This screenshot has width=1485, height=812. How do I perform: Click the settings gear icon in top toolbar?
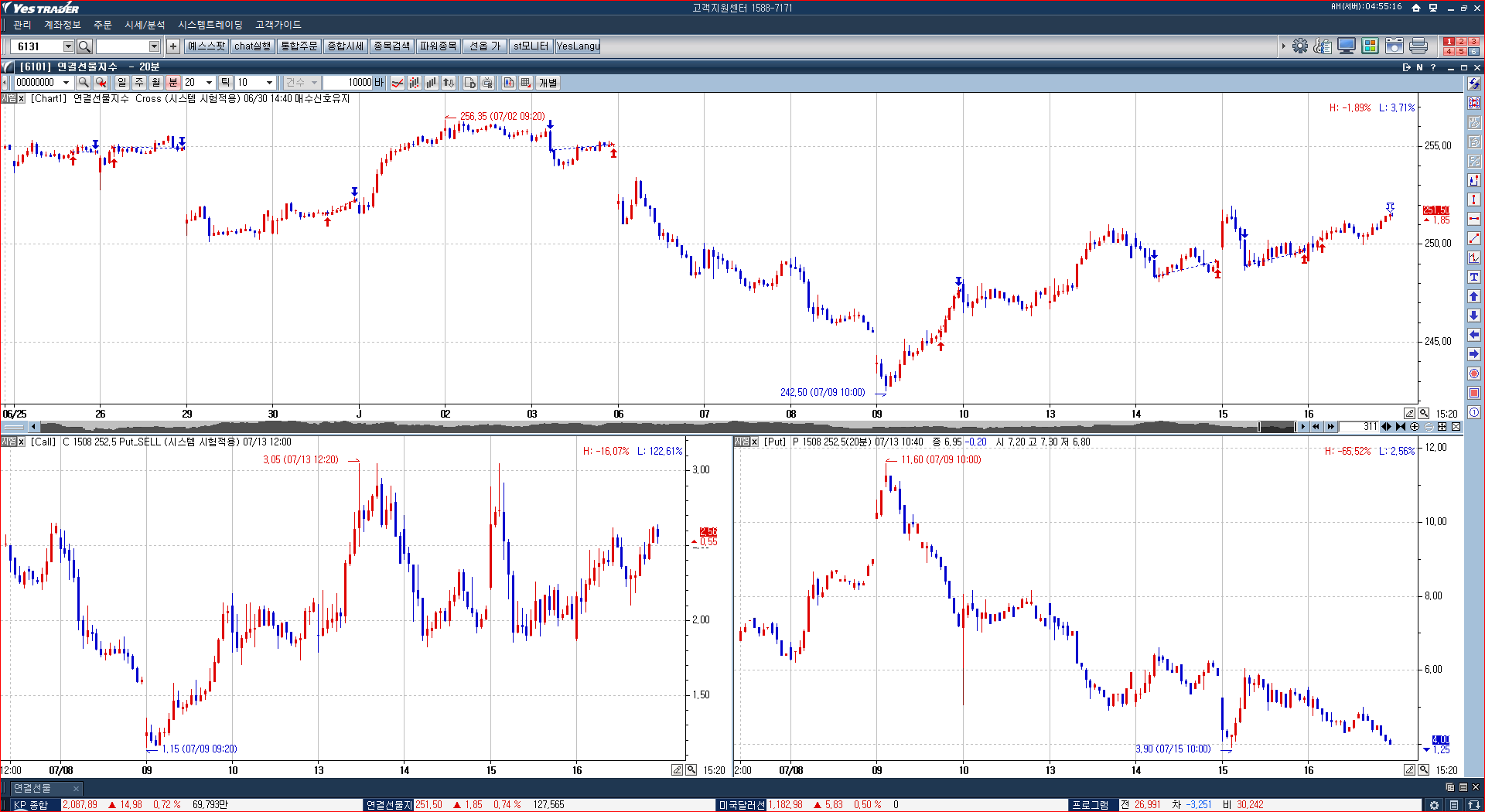click(1300, 46)
